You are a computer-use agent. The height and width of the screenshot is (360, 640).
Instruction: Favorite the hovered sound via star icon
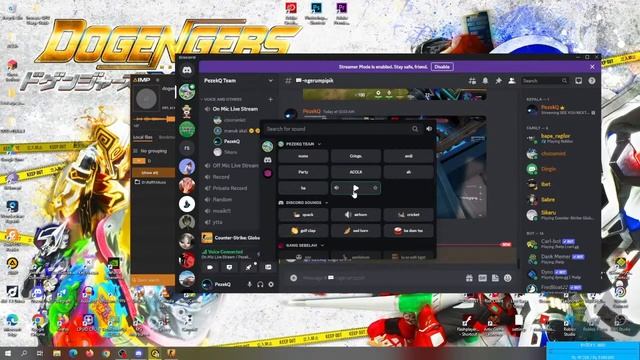[x=375, y=188]
